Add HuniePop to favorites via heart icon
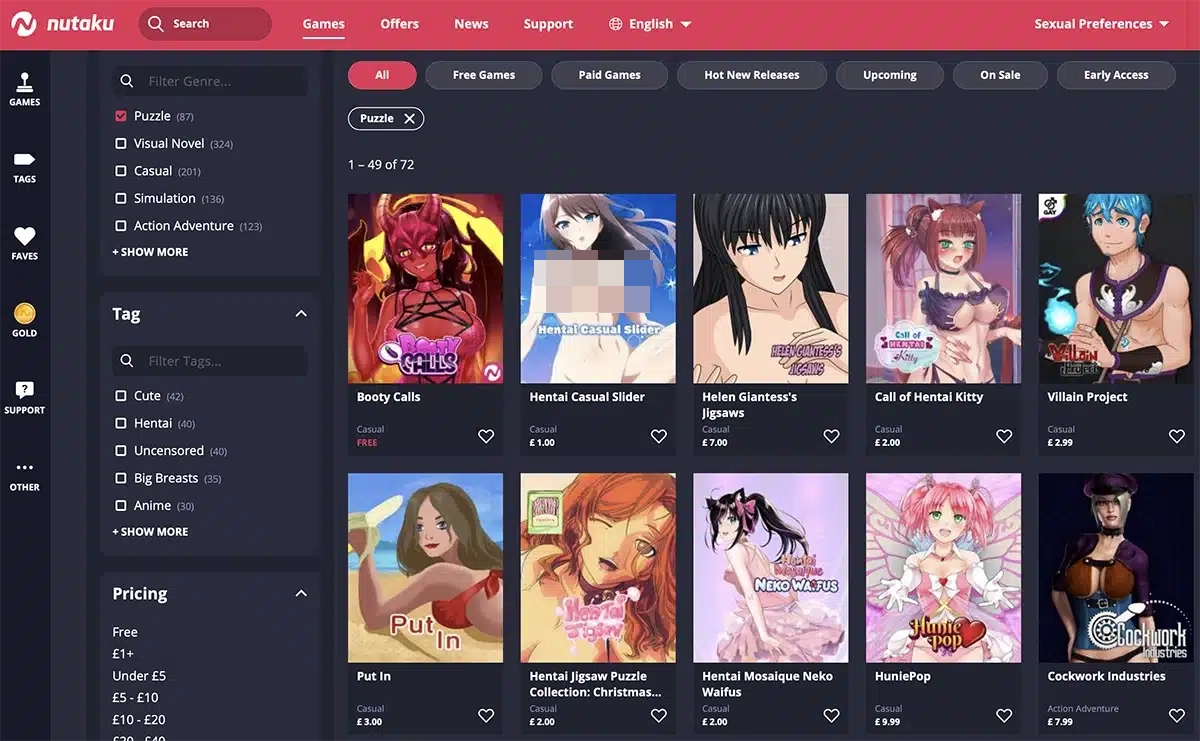This screenshot has height=741, width=1200. [1004, 715]
